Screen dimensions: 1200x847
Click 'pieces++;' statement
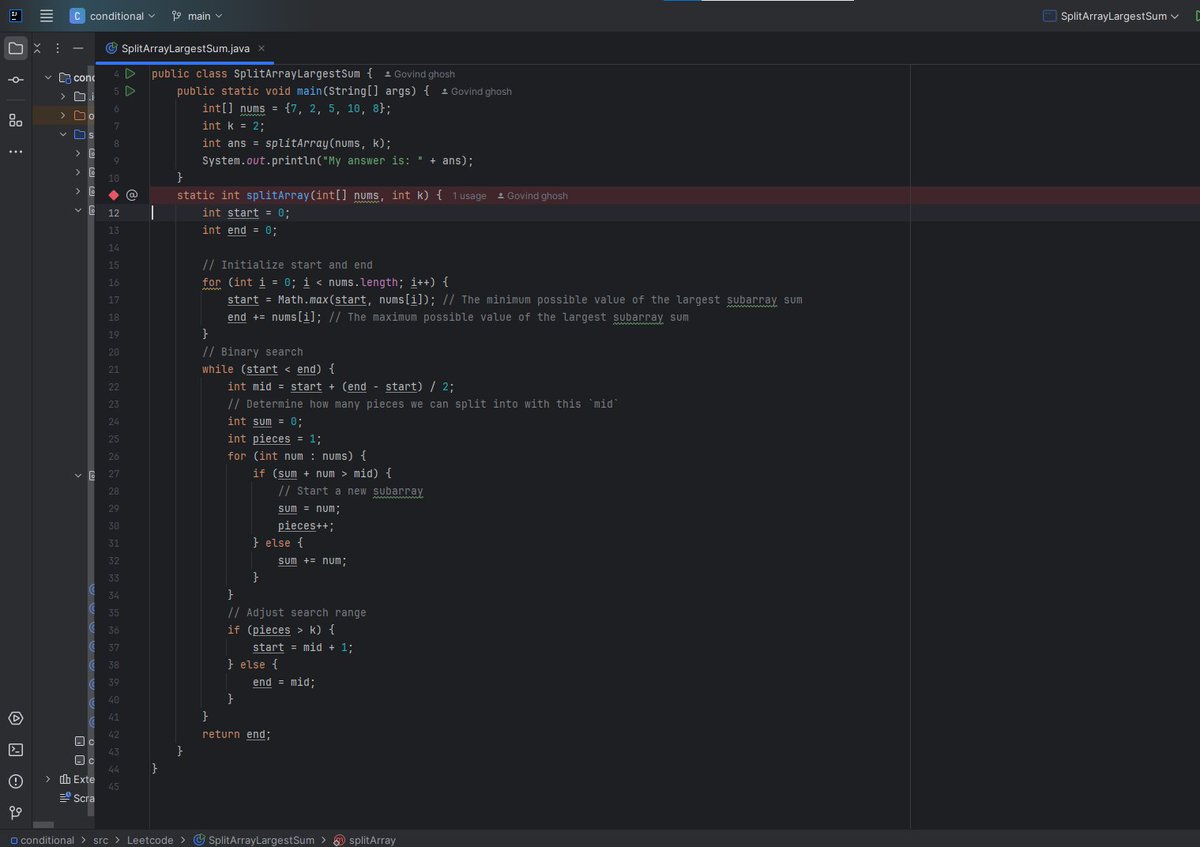pos(306,526)
